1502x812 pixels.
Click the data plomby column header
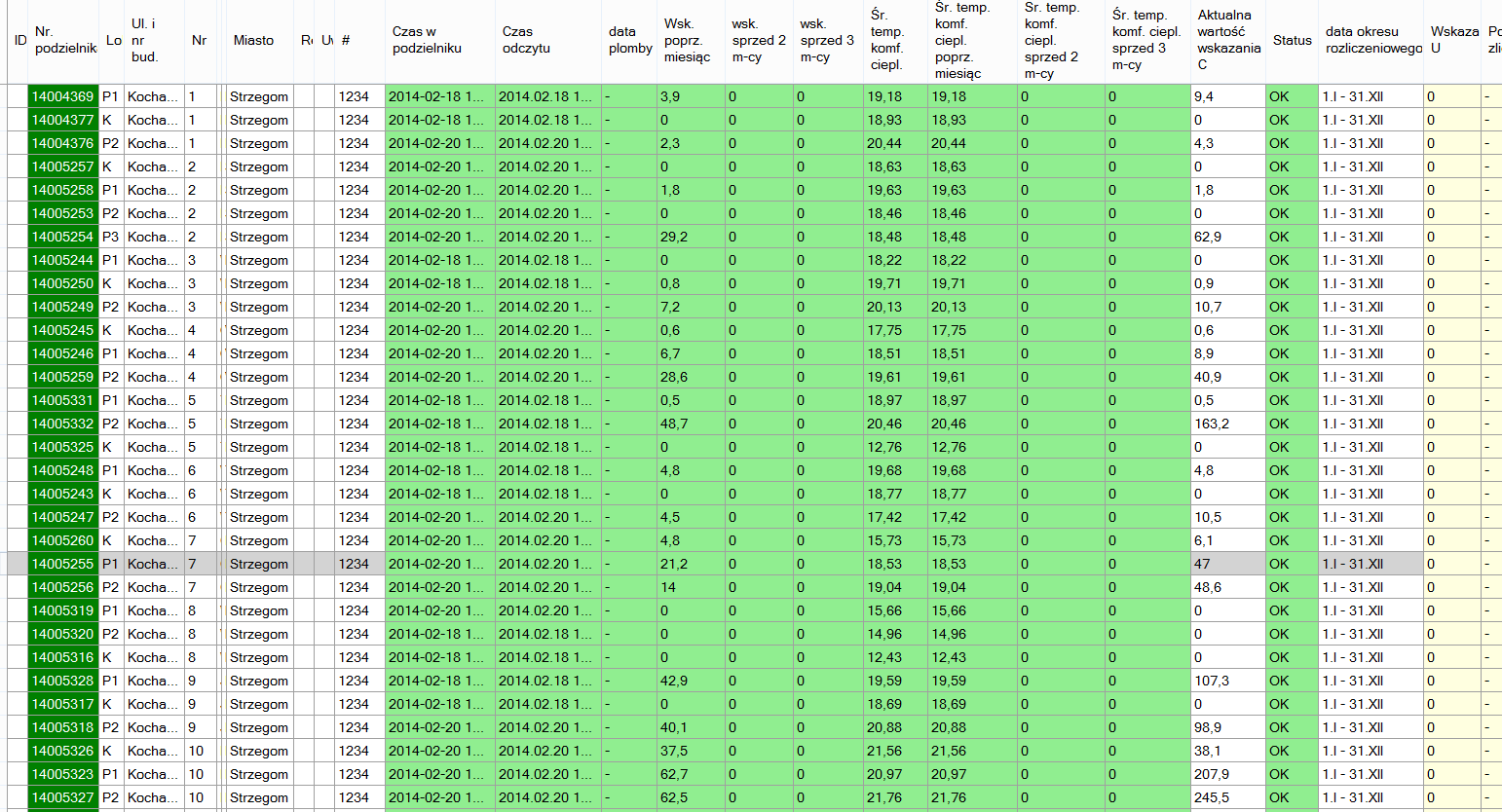point(629,40)
